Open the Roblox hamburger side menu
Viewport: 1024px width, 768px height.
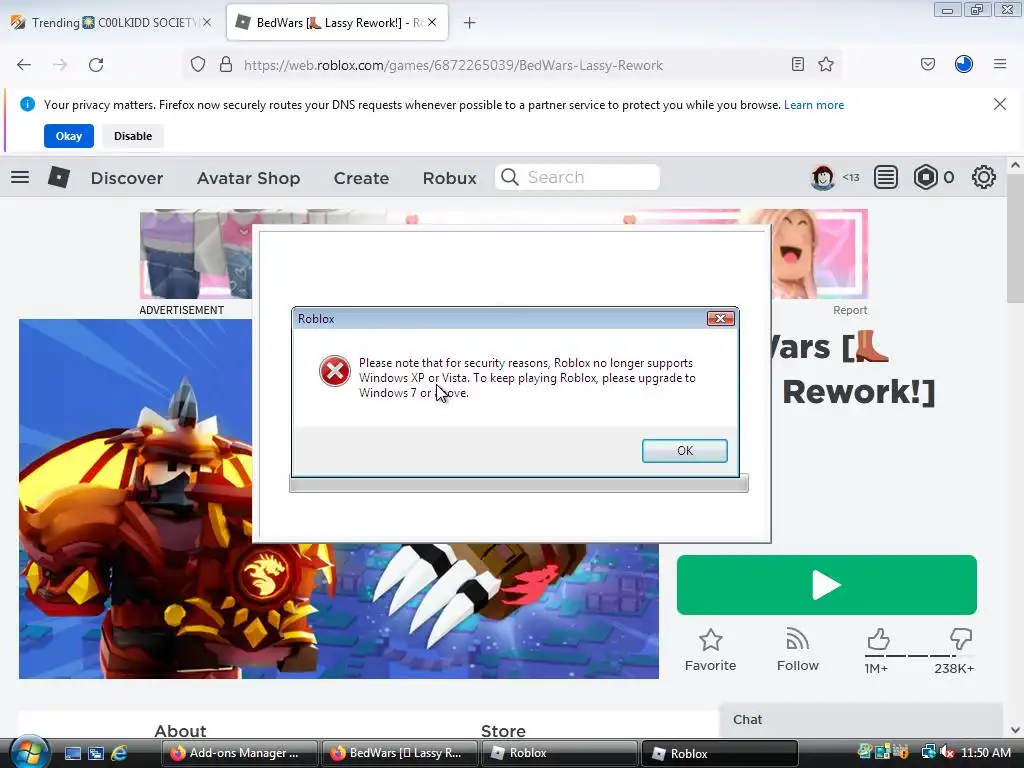point(20,177)
